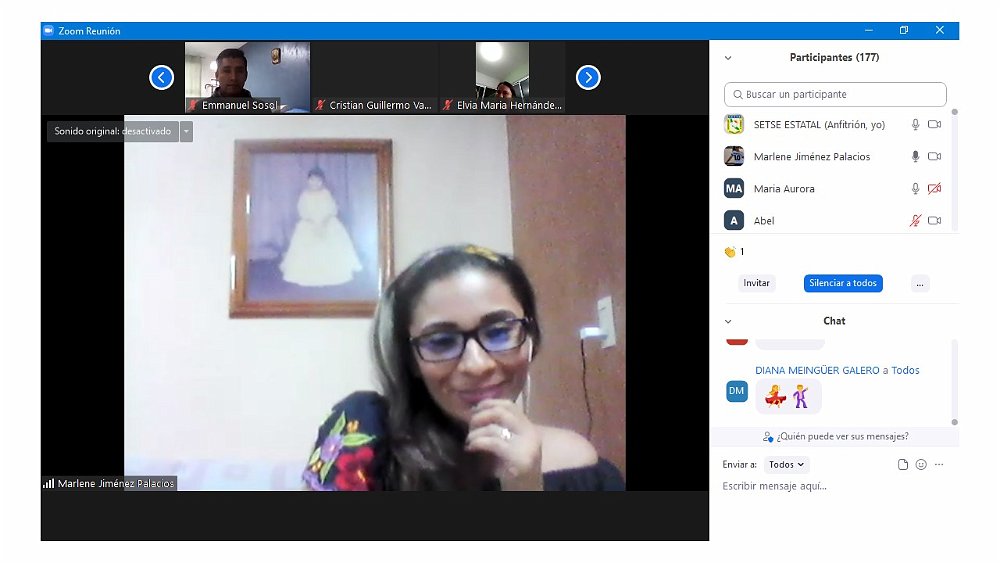Open the 'Todos' recipient dropdown
This screenshot has height=563, width=1000.
787,465
